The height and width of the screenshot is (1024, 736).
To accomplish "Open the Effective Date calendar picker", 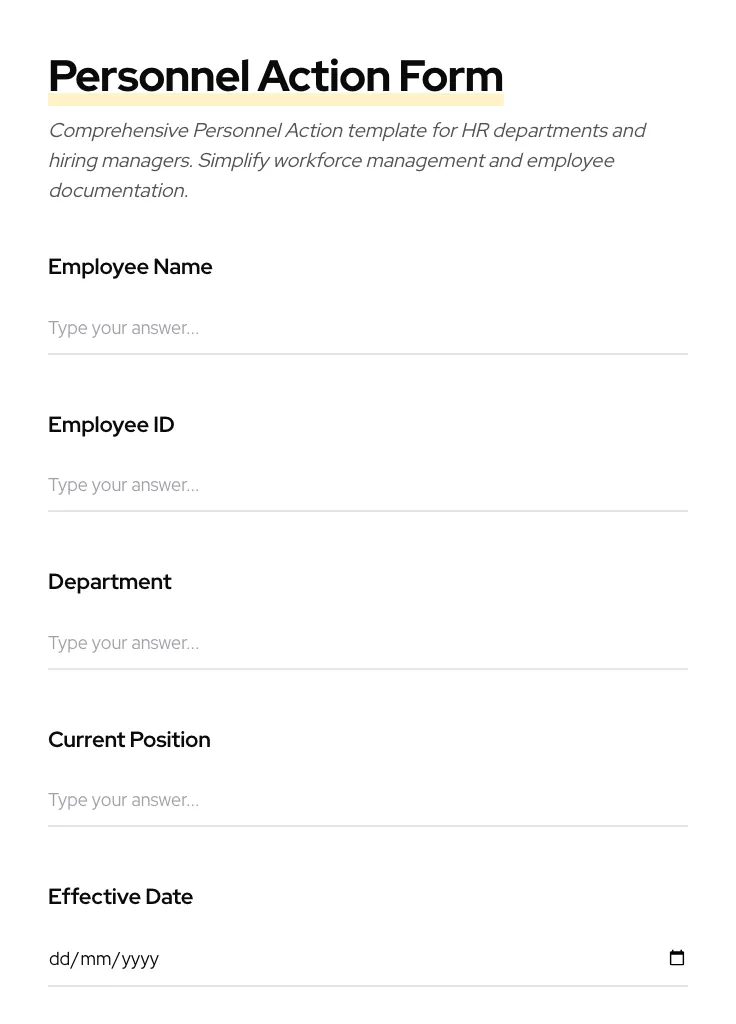I will click(677, 958).
